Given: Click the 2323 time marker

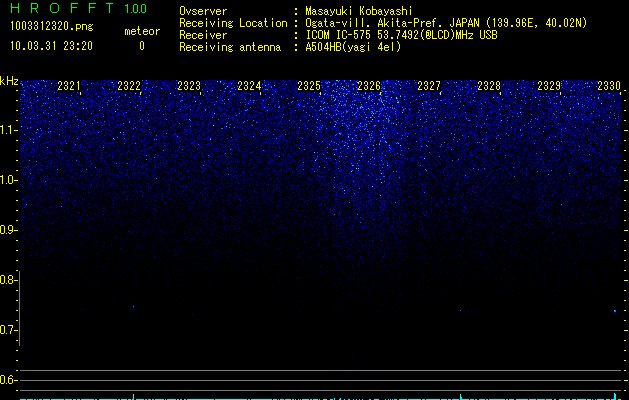Looking at the screenshot, I should [189, 85].
